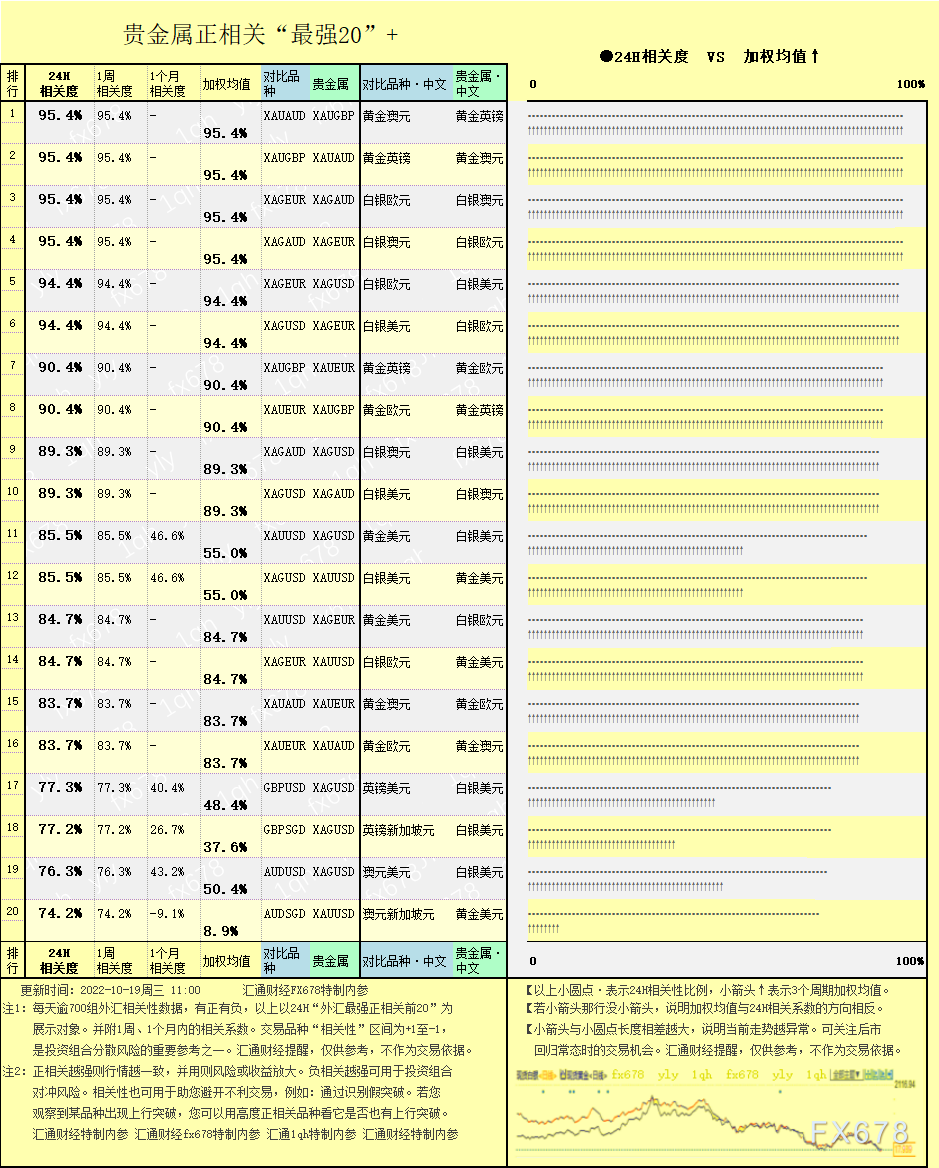
Task: Select AUDSGD in rank 20 row
Action: tap(284, 914)
